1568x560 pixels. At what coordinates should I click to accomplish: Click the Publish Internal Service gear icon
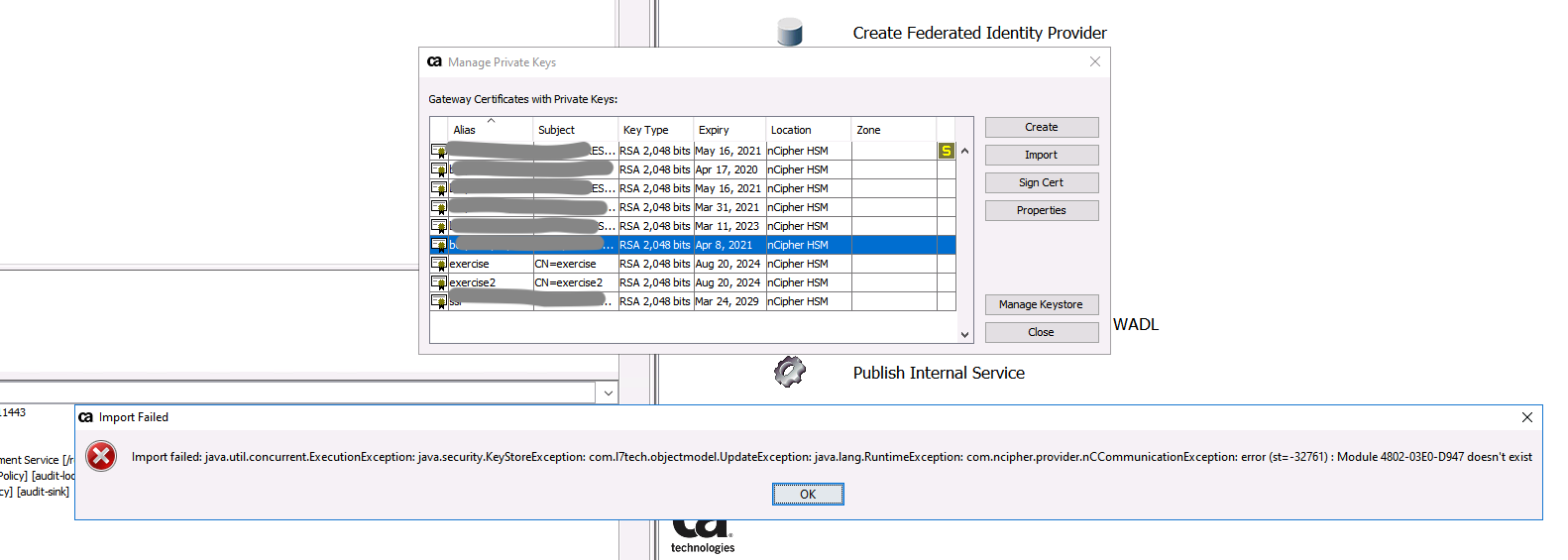point(789,372)
